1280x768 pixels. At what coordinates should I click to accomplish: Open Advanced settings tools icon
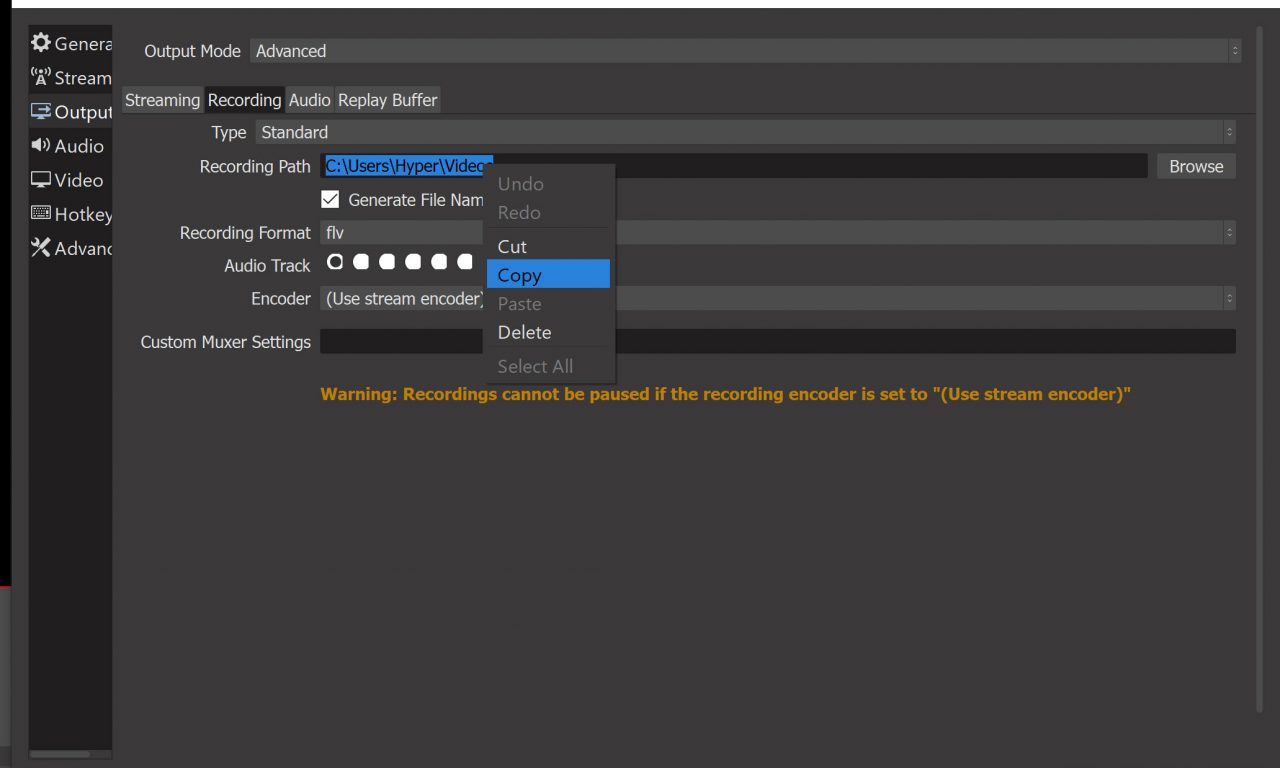point(41,248)
